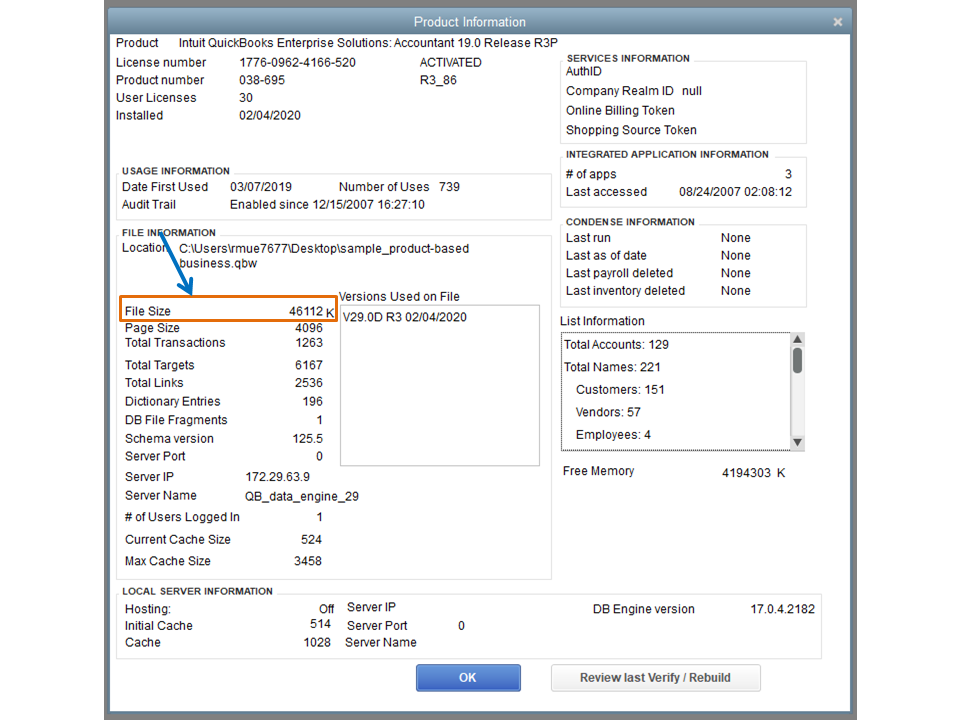Click Total Links value 2536
This screenshot has height=720, width=960.
tap(309, 383)
